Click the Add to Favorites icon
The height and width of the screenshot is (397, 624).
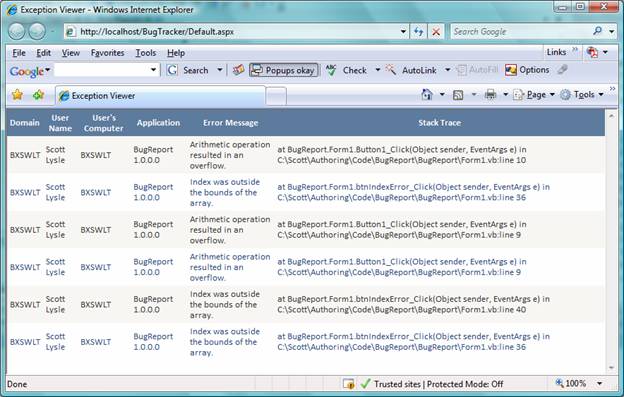coord(39,95)
